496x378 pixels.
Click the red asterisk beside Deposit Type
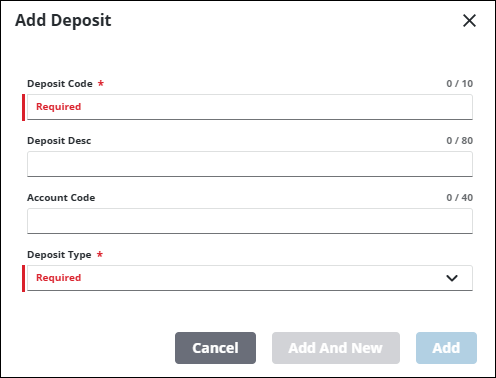[x=100, y=254]
